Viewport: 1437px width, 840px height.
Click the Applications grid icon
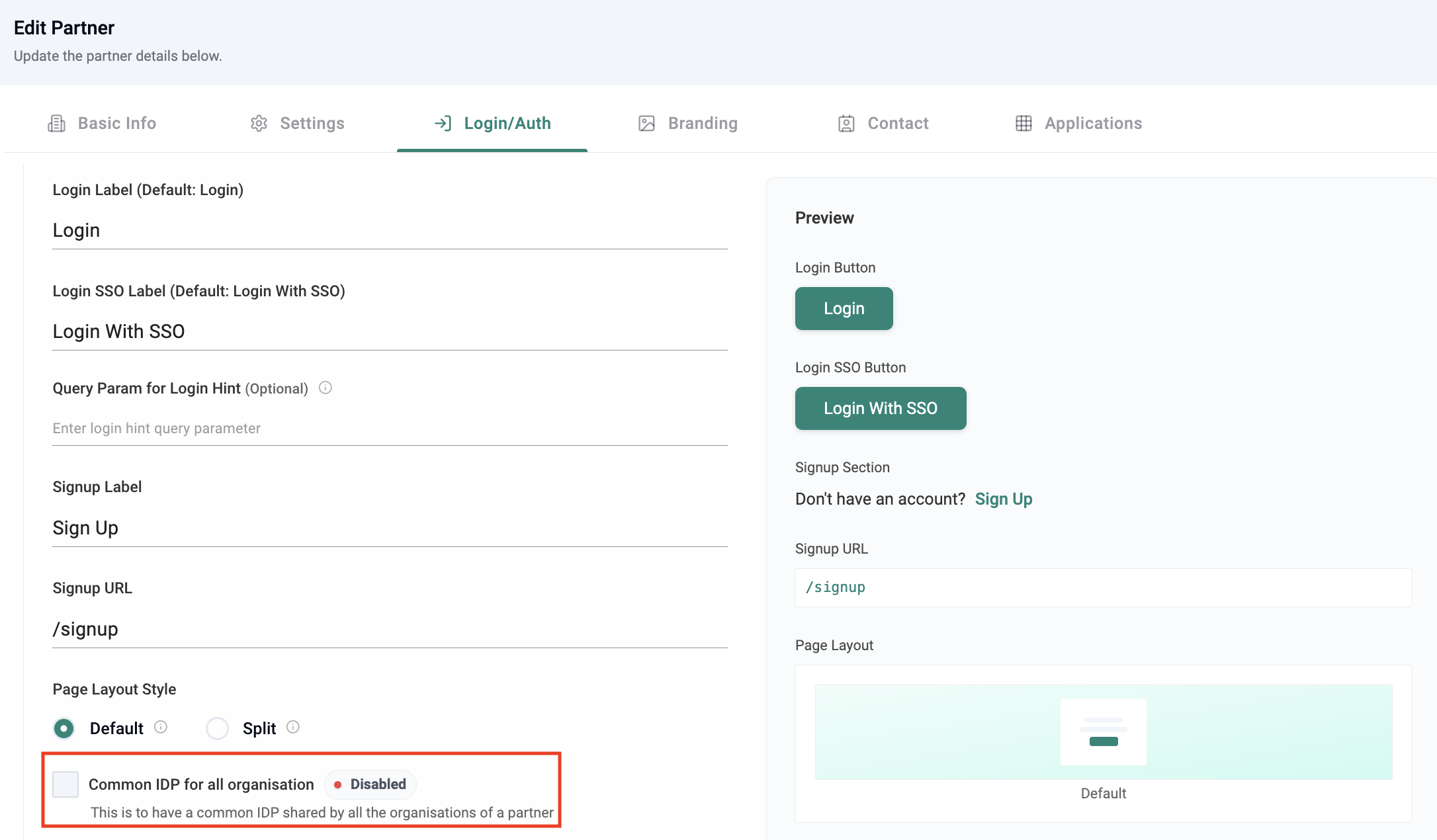click(x=1023, y=124)
